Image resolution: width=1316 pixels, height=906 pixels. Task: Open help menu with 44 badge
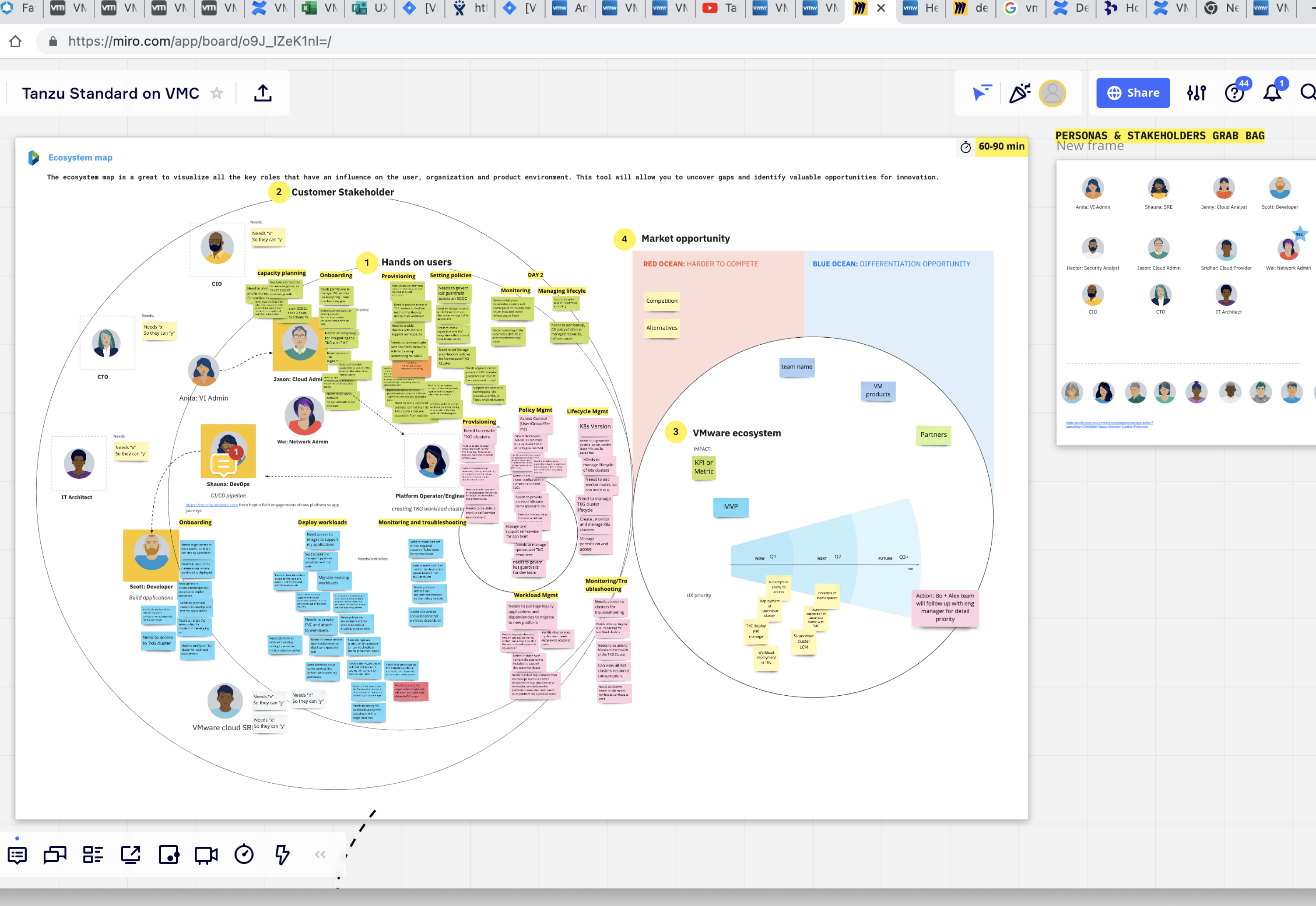point(1234,93)
